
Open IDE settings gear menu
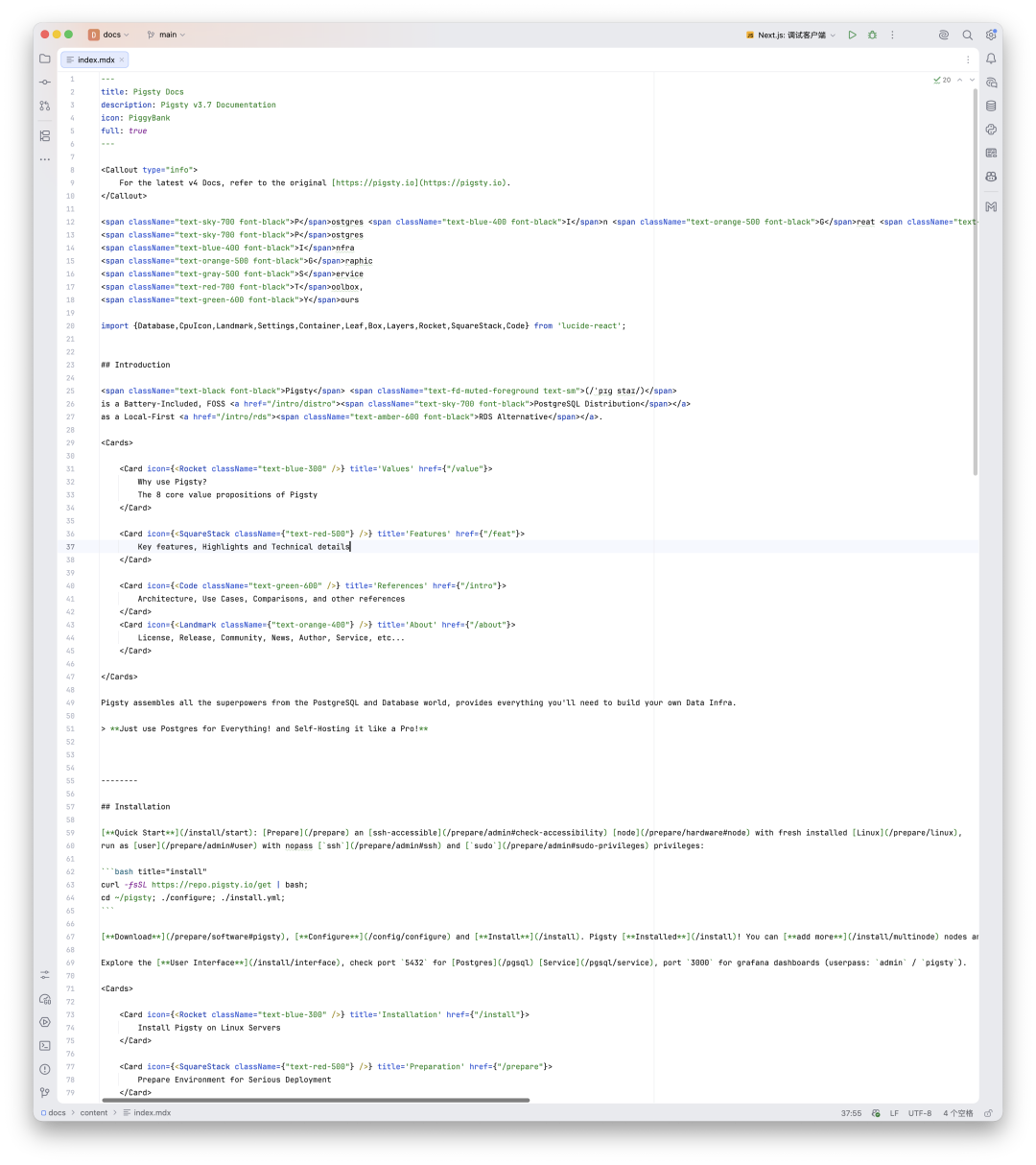tap(991, 35)
